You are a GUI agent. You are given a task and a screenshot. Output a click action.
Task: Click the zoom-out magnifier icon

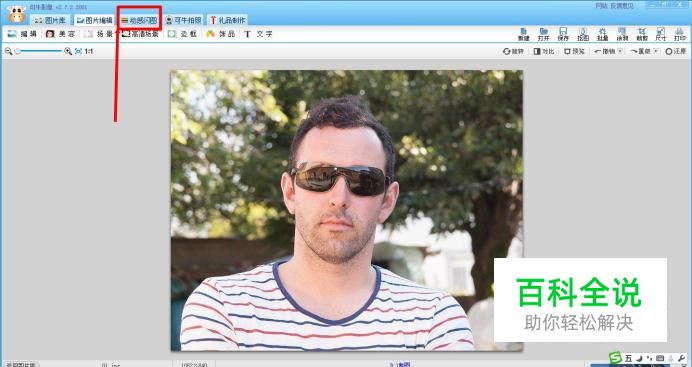click(8, 51)
